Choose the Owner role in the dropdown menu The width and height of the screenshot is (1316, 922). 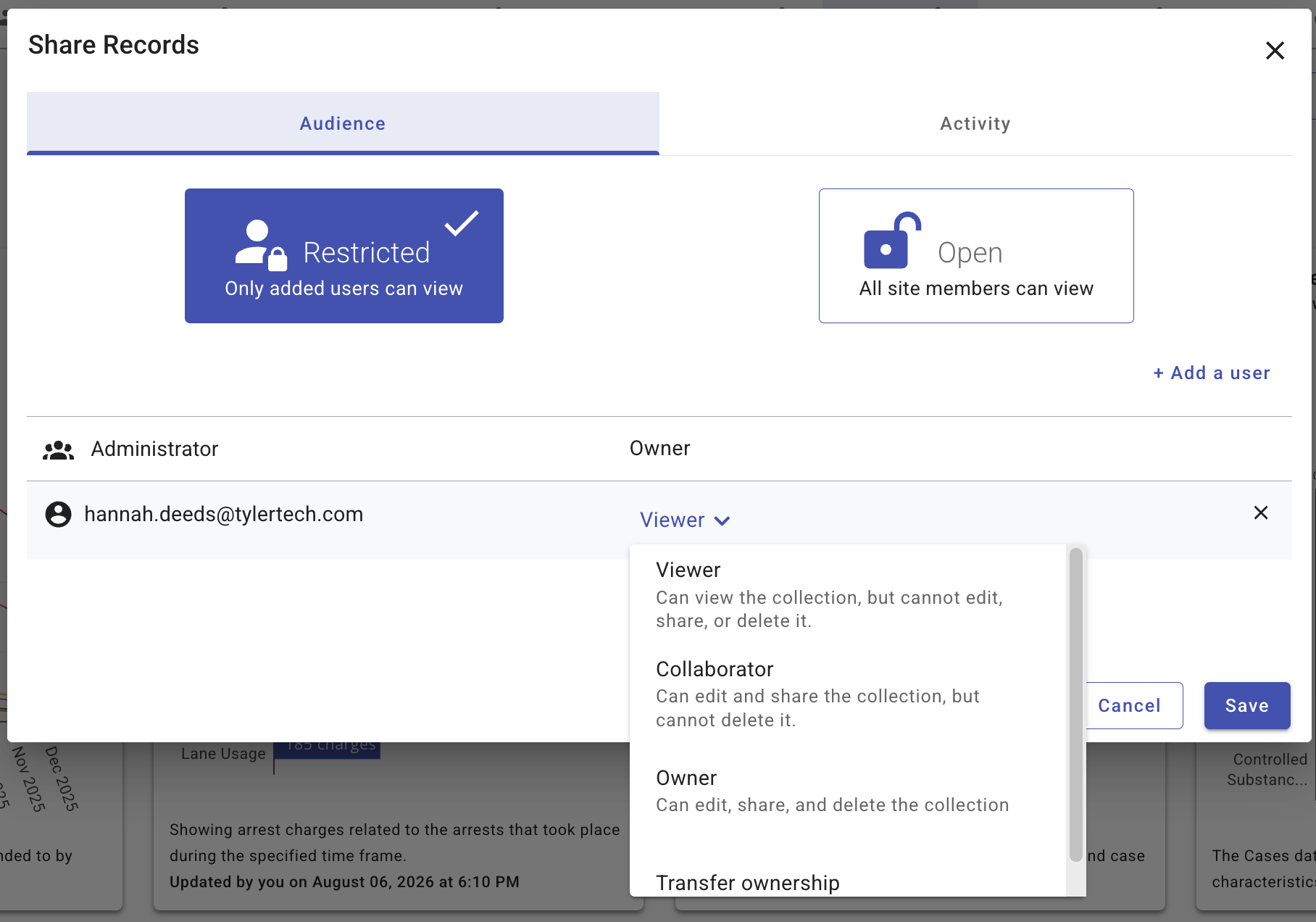(849, 791)
